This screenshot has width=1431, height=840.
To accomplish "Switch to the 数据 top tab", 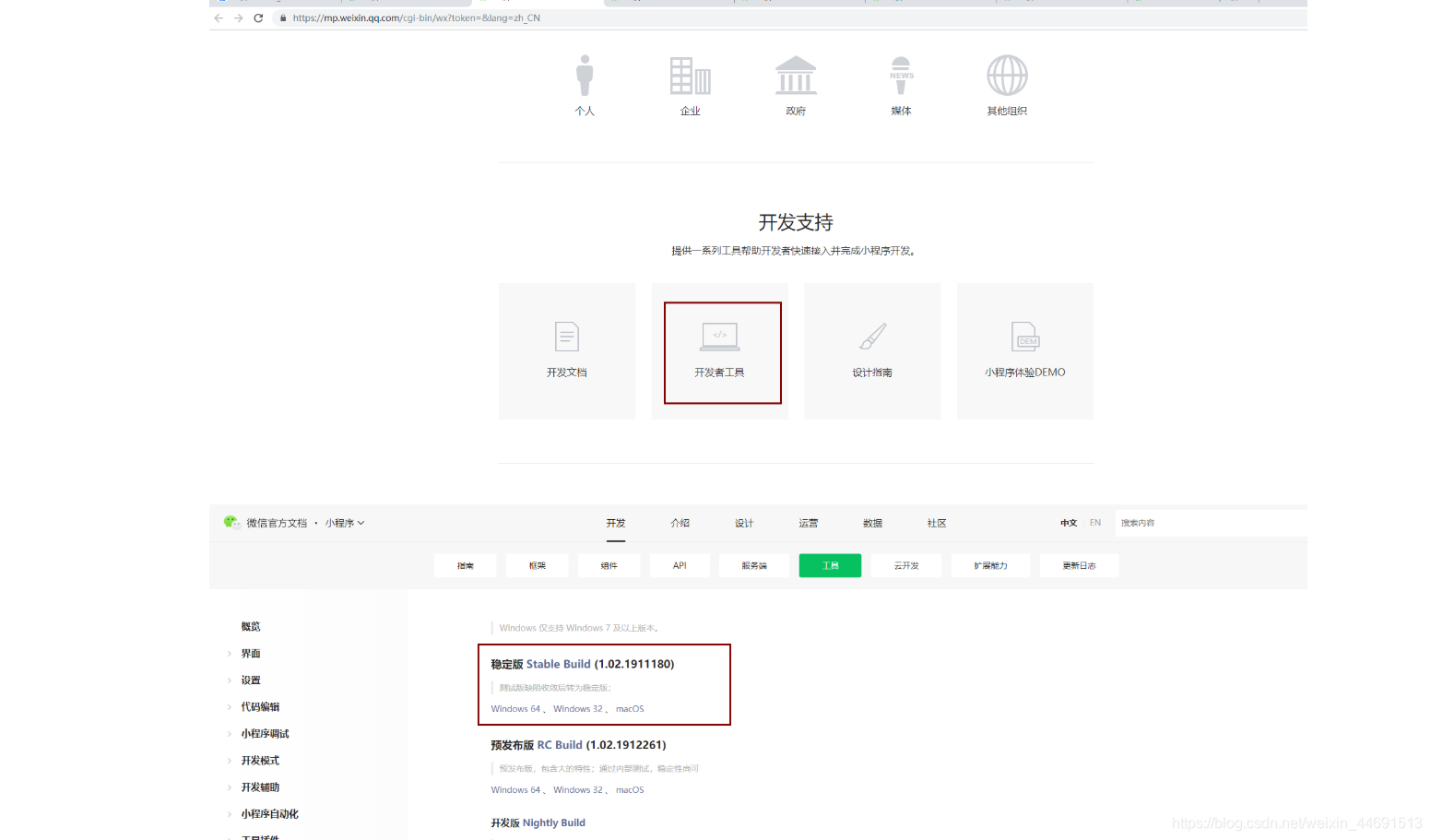I will pos(873,523).
